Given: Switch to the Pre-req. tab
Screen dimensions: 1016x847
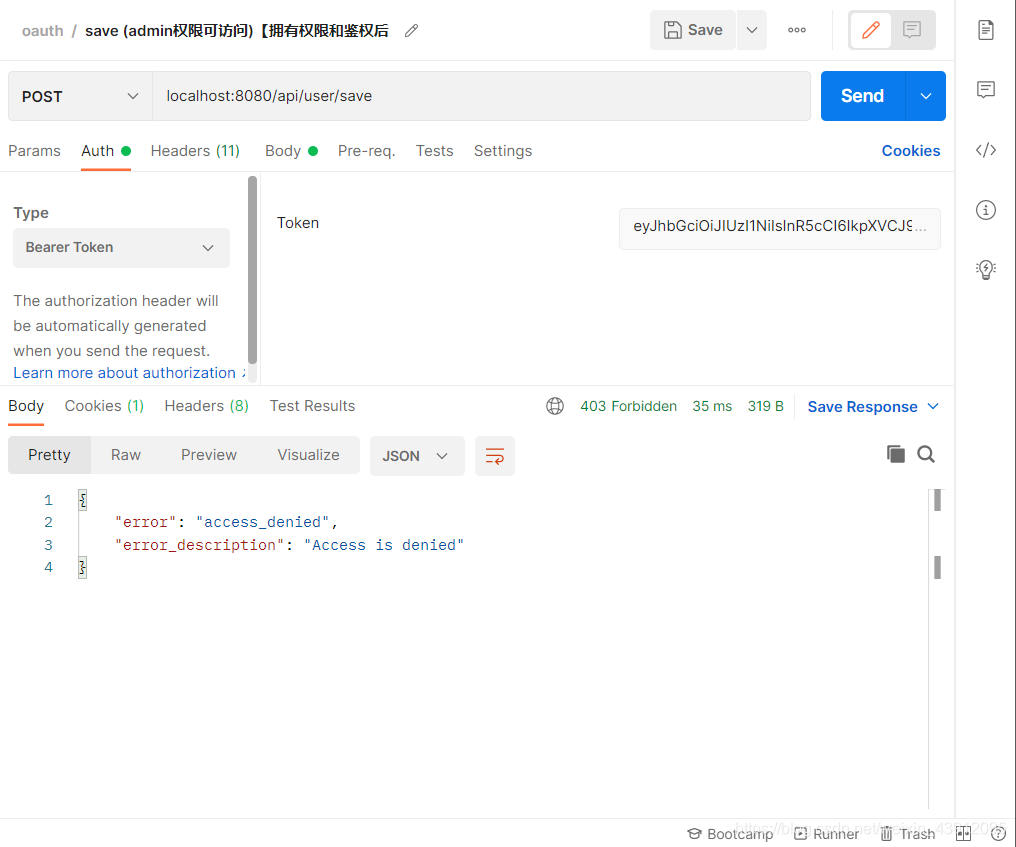Looking at the screenshot, I should point(366,151).
